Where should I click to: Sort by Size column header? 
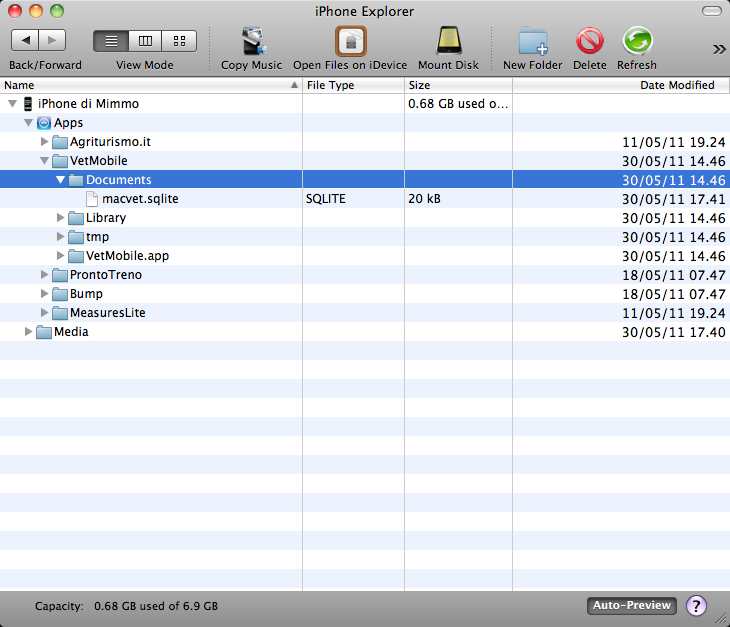(458, 85)
